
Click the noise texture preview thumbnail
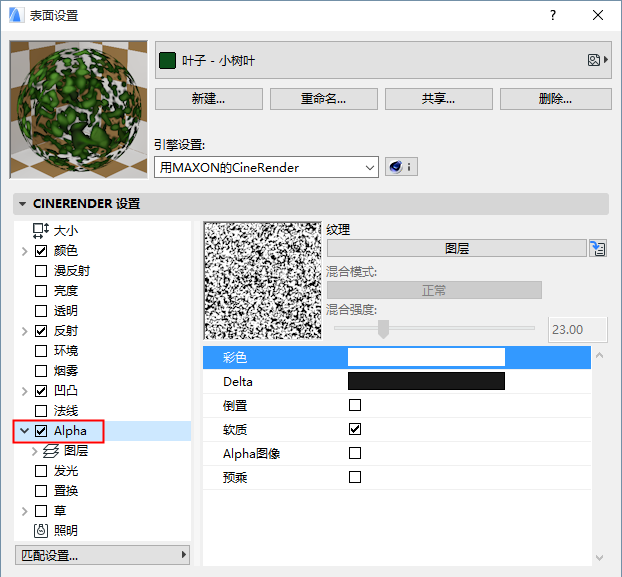(263, 281)
